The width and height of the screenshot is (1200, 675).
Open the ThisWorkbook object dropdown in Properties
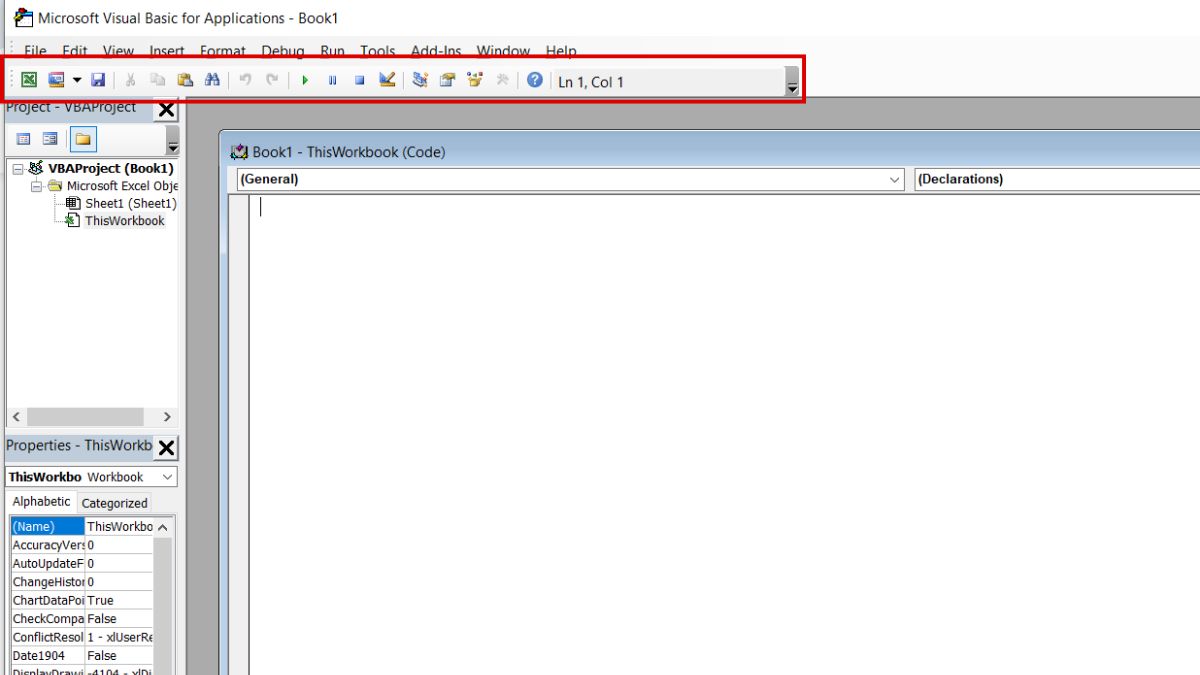[167, 477]
